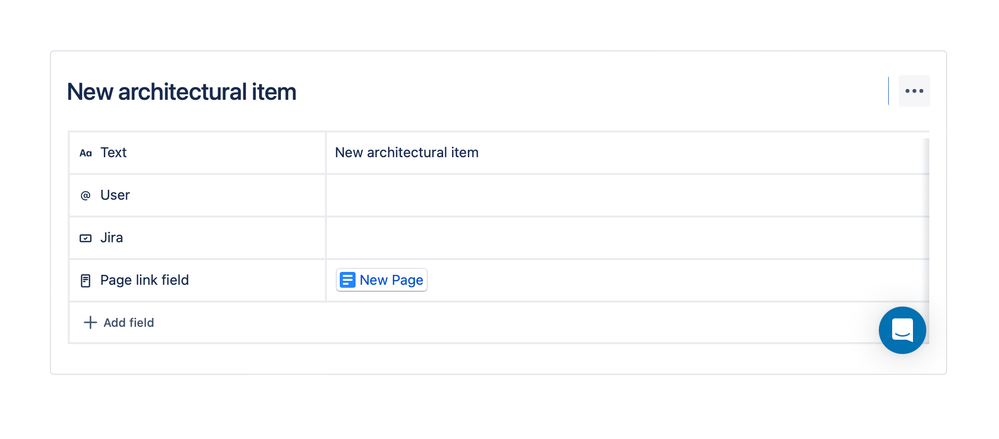This screenshot has width=999, height=439.
Task: Click the empty Jira value cell
Action: [x=627, y=238]
